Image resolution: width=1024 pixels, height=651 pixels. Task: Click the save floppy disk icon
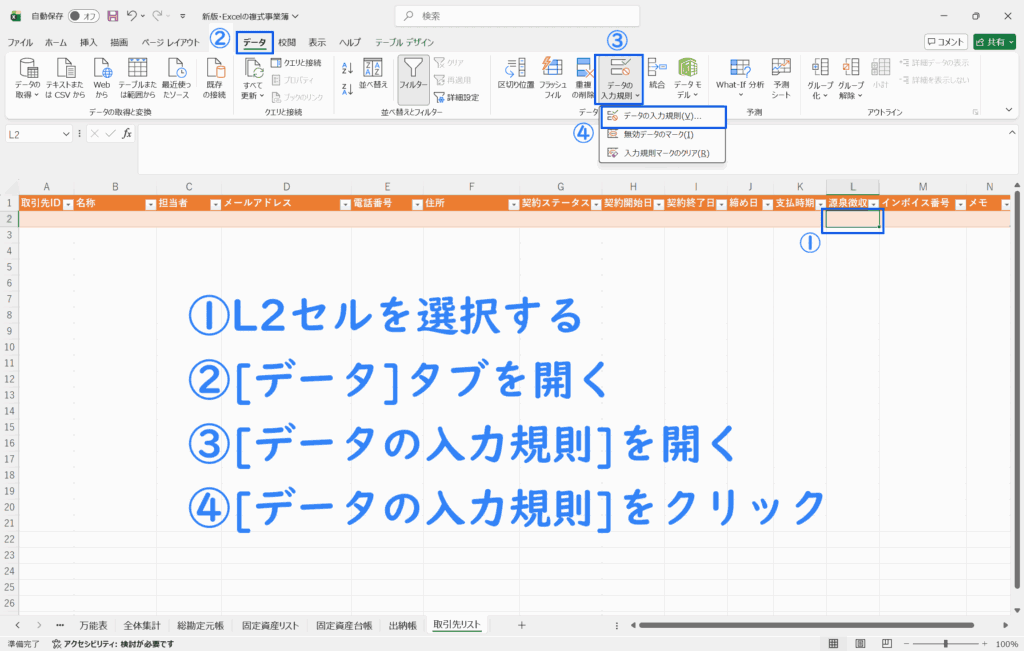click(112, 16)
